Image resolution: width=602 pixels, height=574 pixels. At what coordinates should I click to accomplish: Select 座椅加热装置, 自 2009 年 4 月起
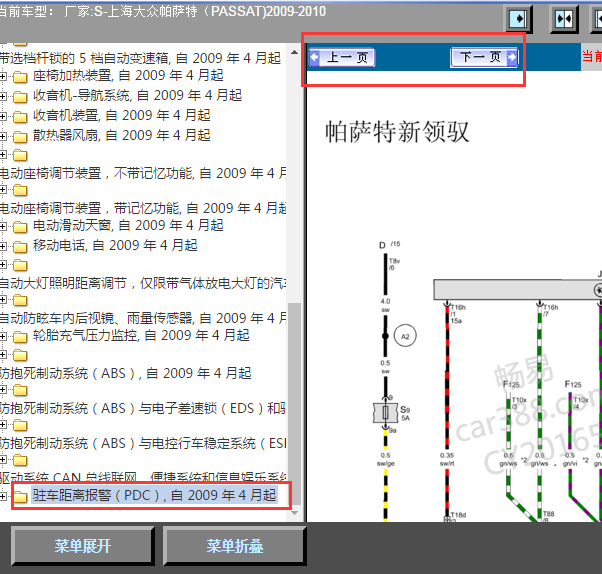128,75
